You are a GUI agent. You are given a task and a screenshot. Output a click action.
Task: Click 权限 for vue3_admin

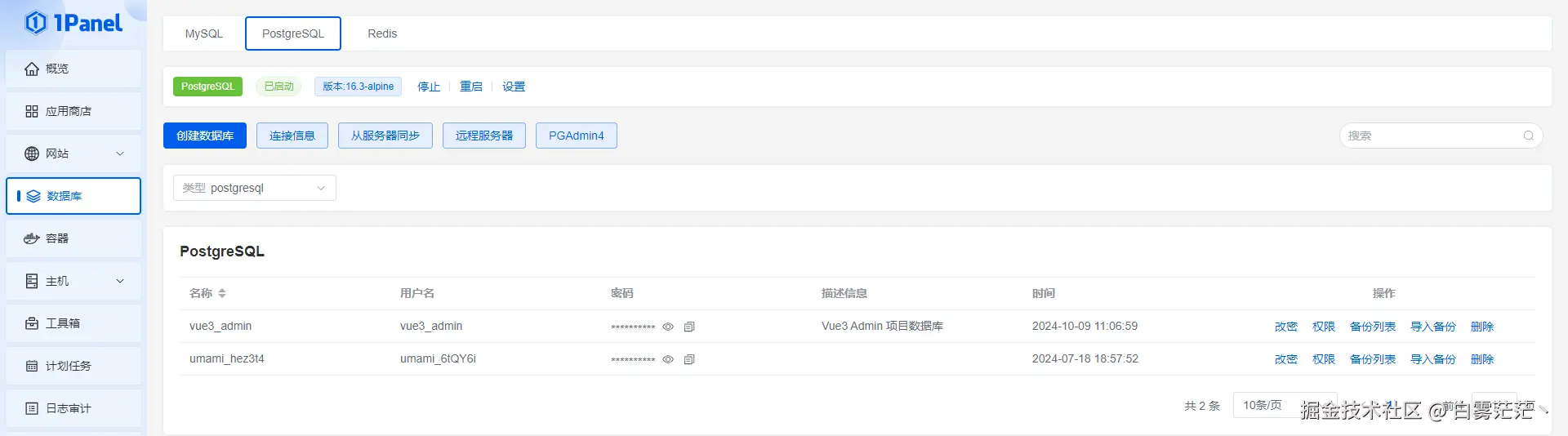click(x=1324, y=327)
